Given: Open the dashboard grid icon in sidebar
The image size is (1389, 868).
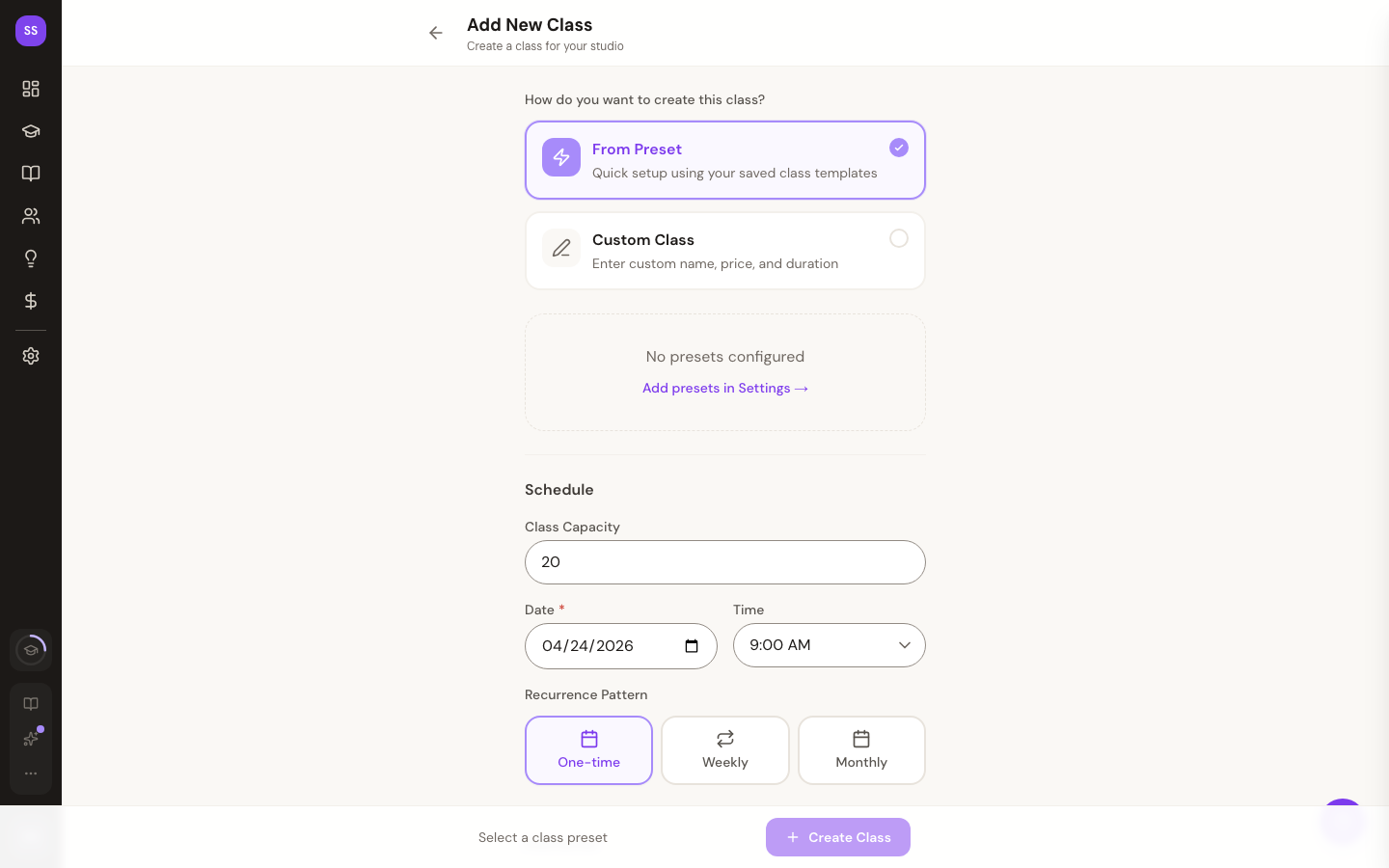Looking at the screenshot, I should coord(31,89).
